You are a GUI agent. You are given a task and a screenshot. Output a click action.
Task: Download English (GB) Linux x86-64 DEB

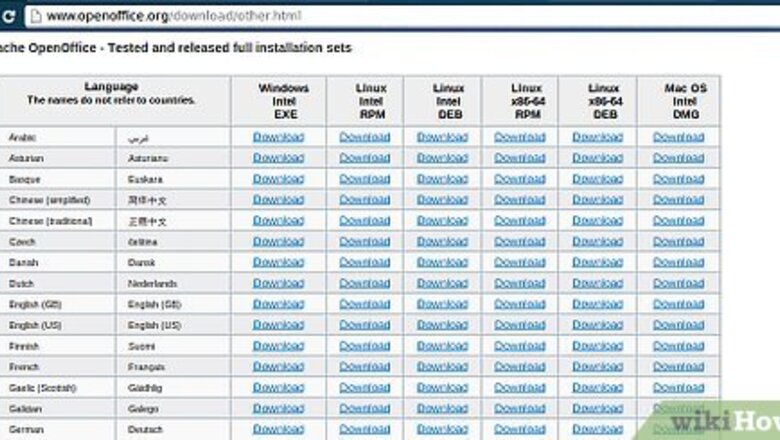pyautogui.click(x=597, y=304)
